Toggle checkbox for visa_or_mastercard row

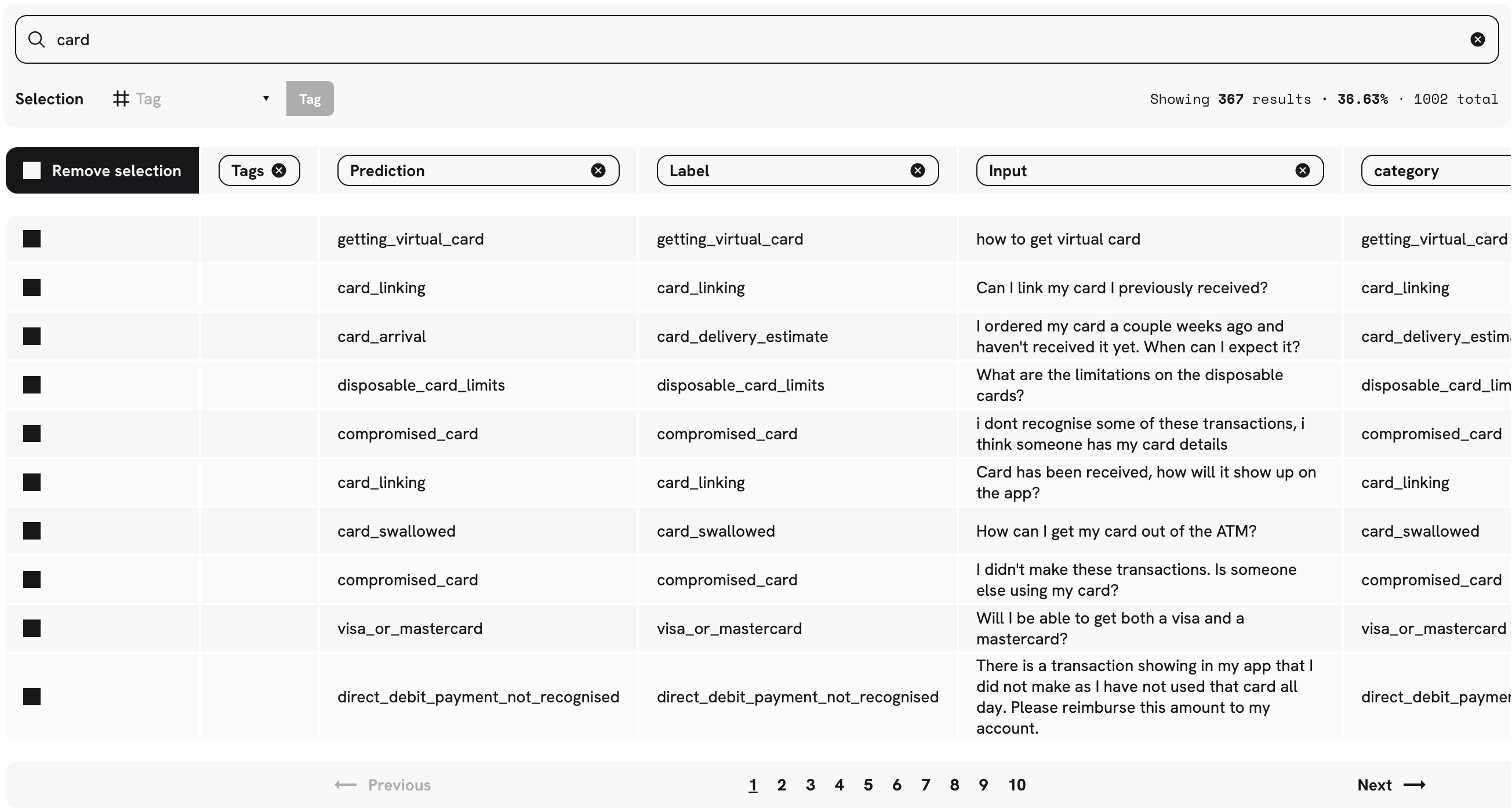[32, 628]
